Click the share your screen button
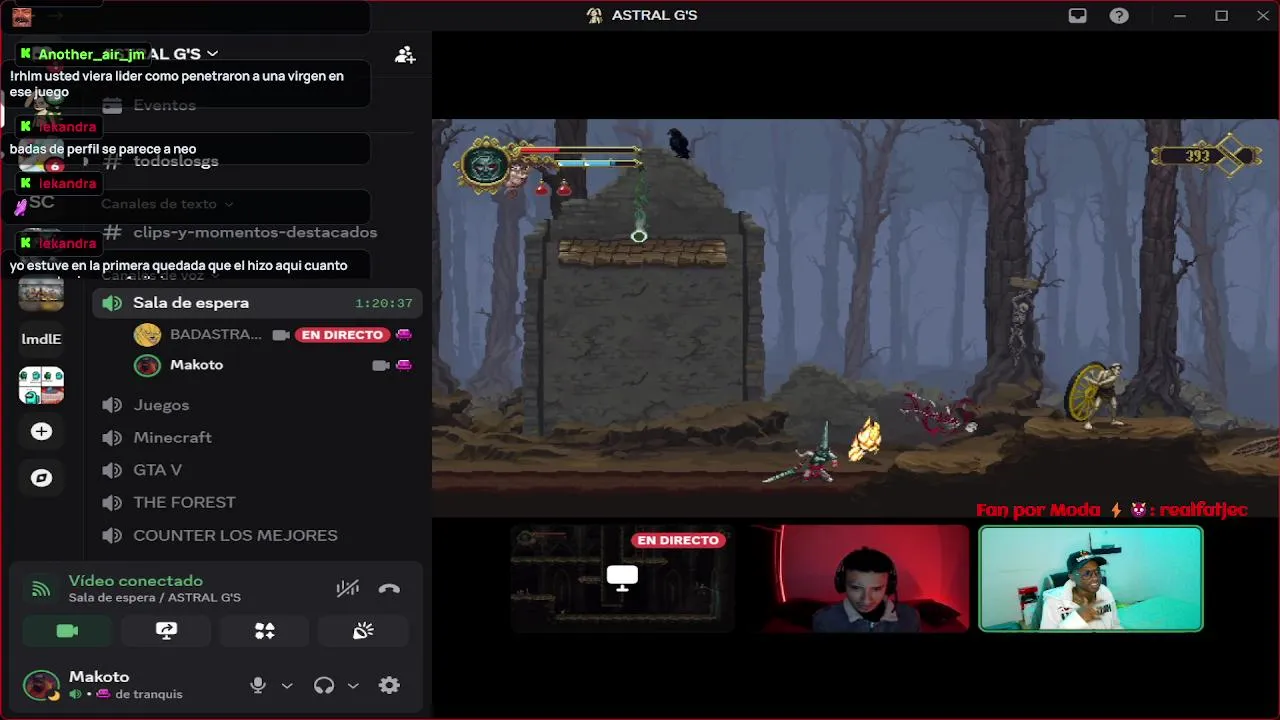This screenshot has width=1280, height=720. tap(166, 631)
